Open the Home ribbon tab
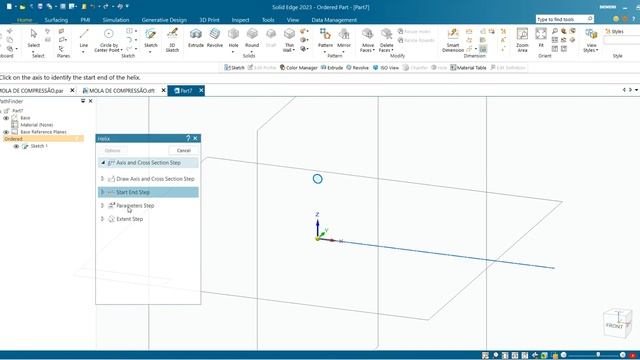This screenshot has width=640, height=360. 24,20
